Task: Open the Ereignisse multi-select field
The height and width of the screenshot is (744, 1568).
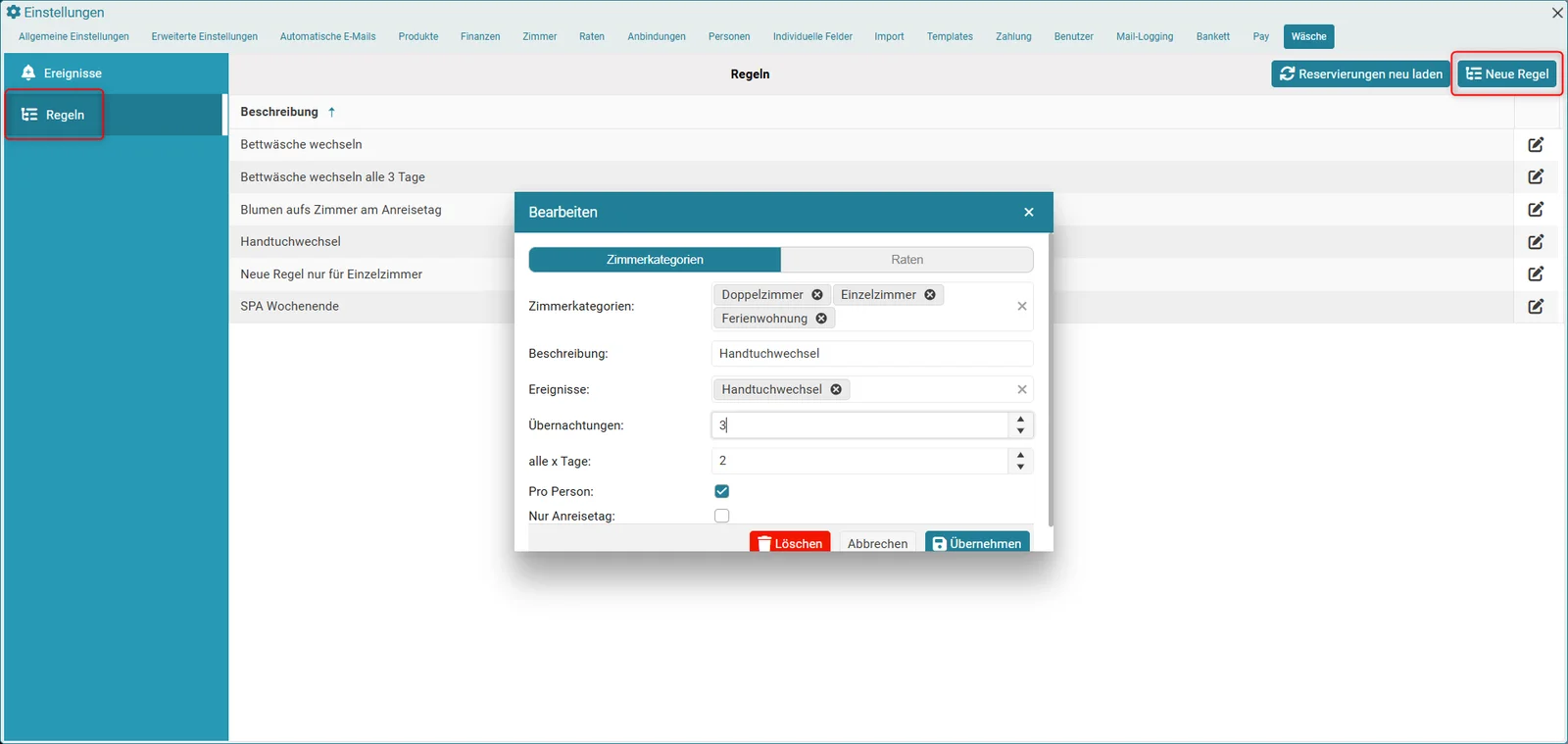Action: click(x=872, y=389)
